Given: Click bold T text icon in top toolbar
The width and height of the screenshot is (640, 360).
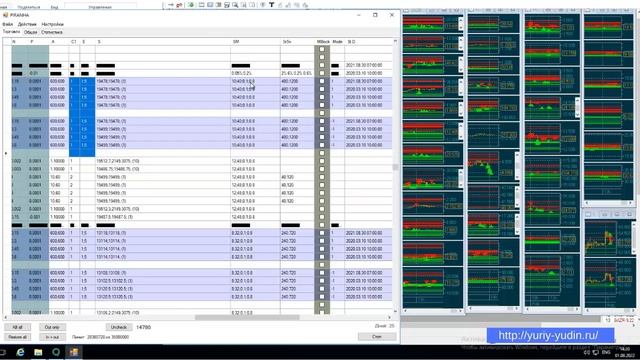Looking at the screenshot, I should point(271,5).
